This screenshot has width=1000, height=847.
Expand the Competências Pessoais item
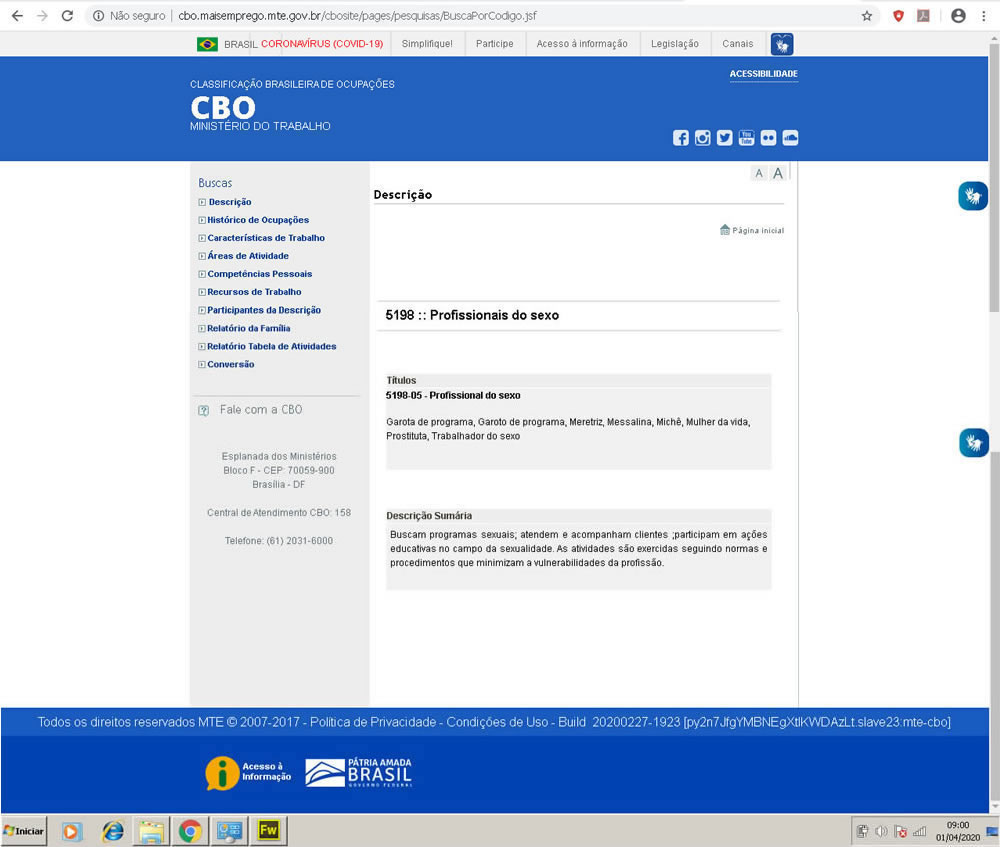tap(259, 274)
